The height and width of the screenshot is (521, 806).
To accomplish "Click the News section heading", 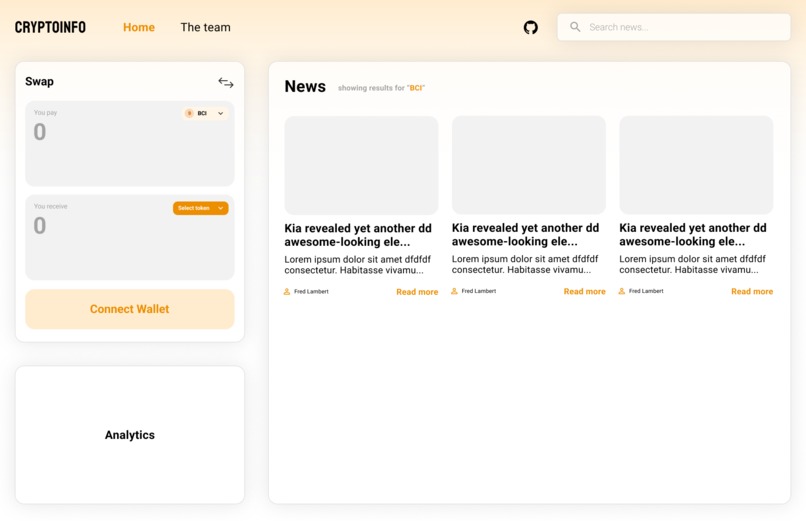I will point(305,86).
